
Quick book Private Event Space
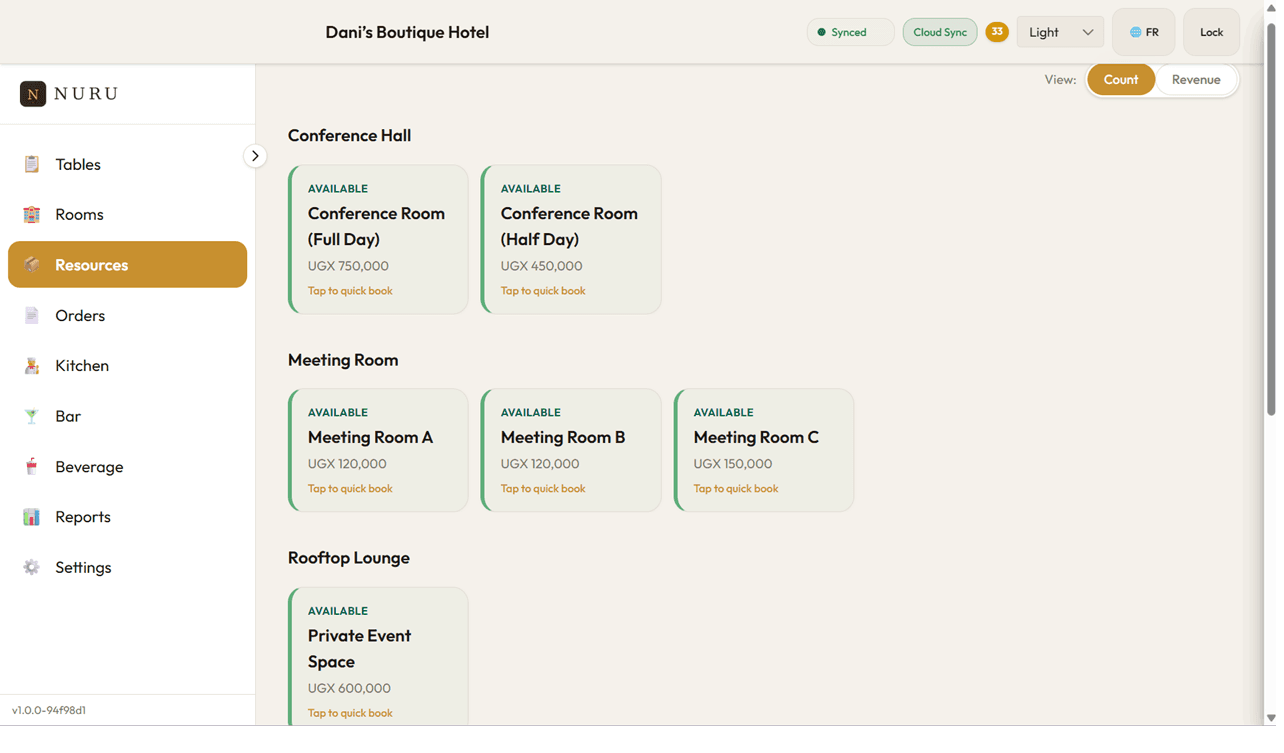click(x=378, y=658)
